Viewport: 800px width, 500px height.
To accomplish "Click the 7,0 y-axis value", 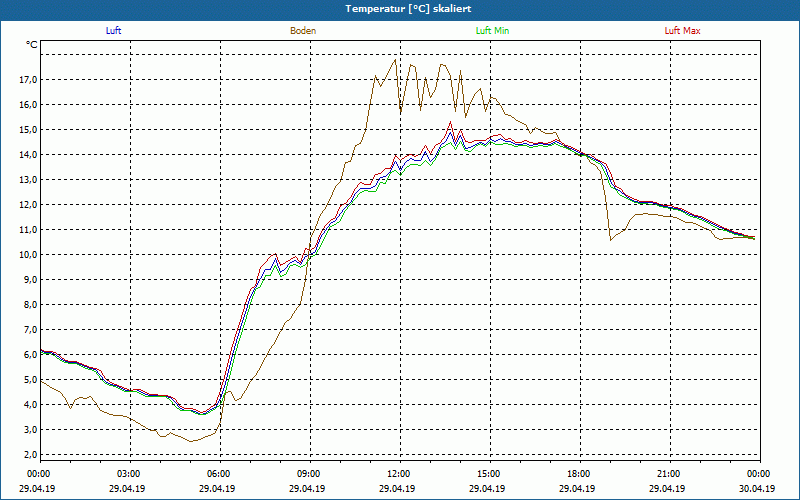I will click(x=31, y=330).
